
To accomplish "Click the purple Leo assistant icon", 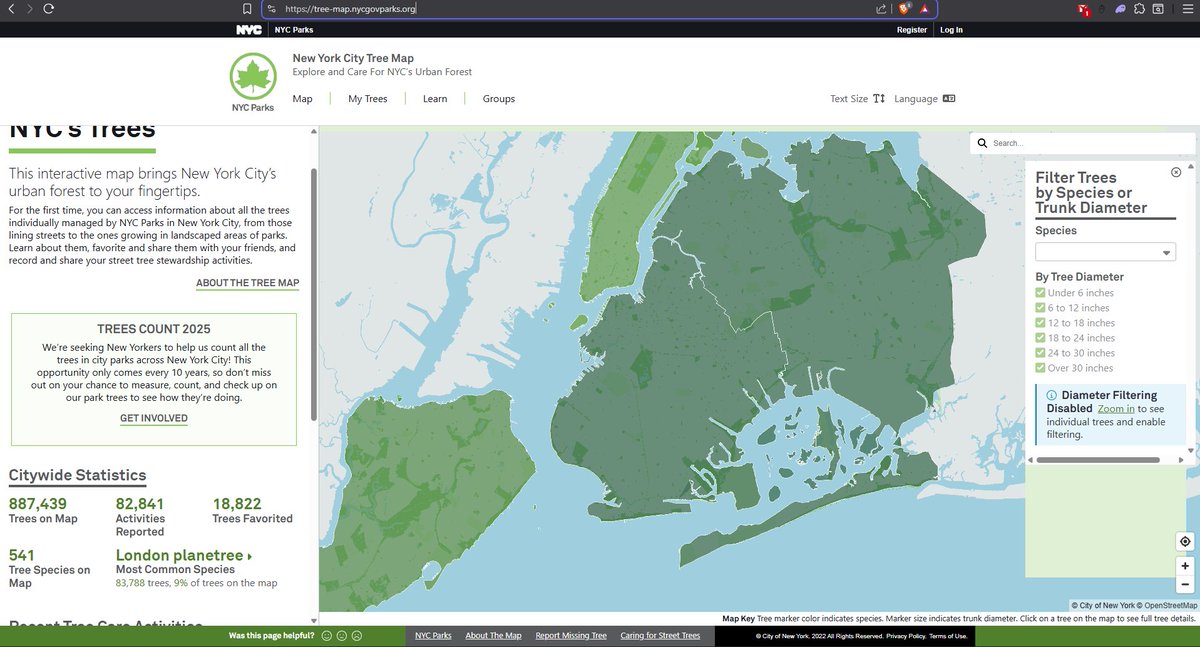I will tap(1121, 8).
